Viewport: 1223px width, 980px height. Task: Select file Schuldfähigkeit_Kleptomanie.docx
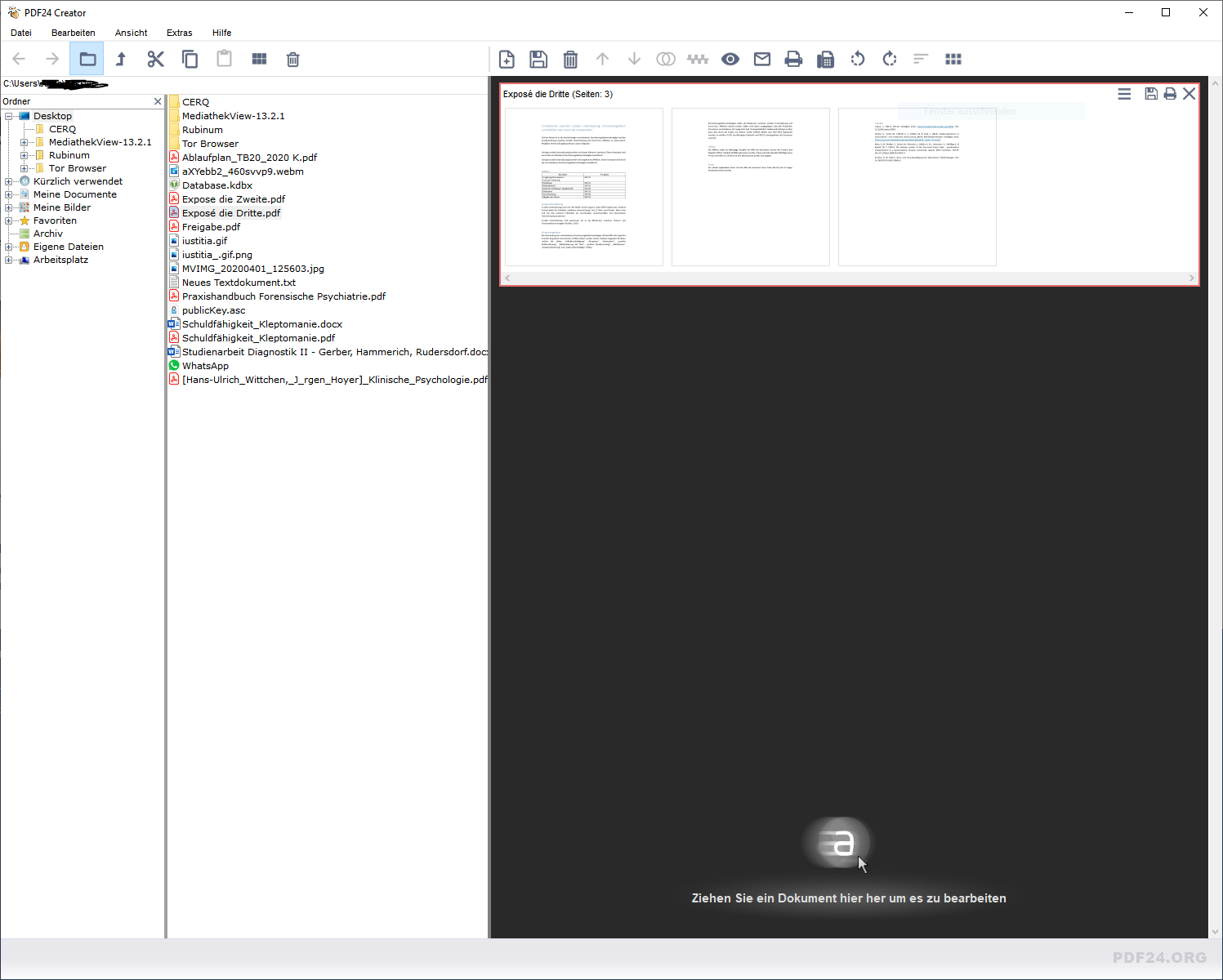262,324
